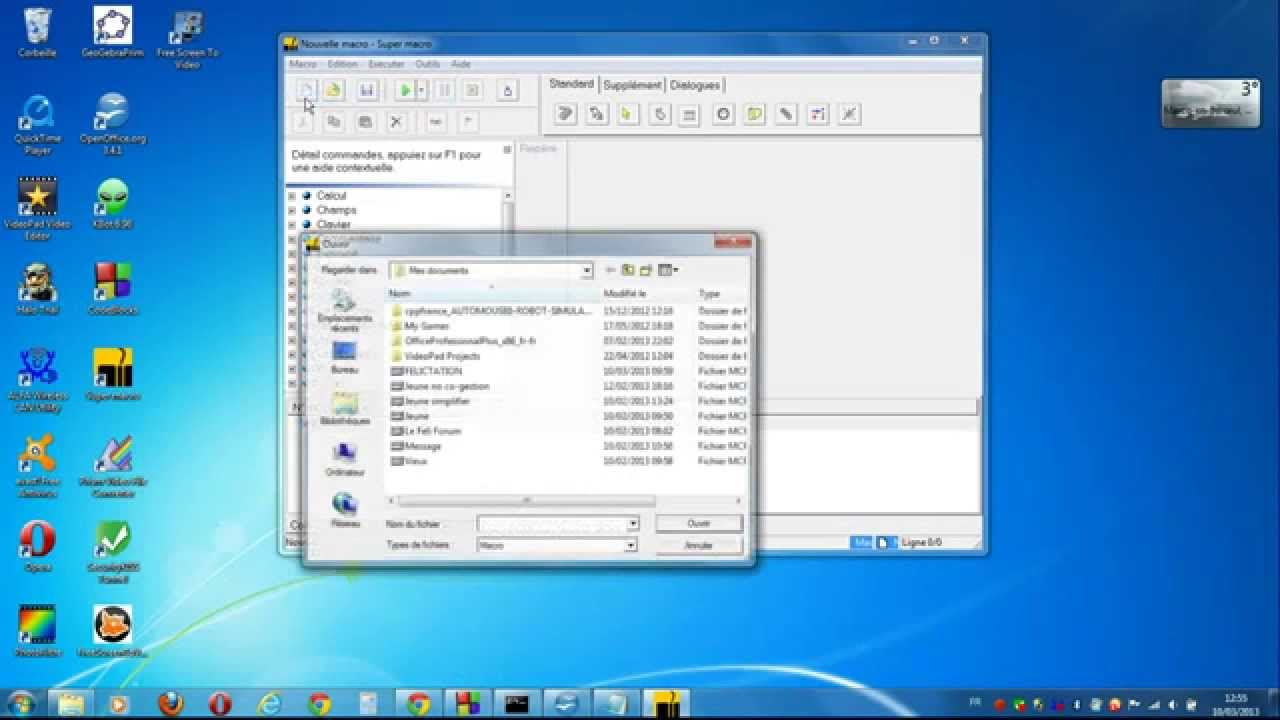Select the Message macro file
Image resolution: width=1280 pixels, height=720 pixels.
(x=423, y=446)
